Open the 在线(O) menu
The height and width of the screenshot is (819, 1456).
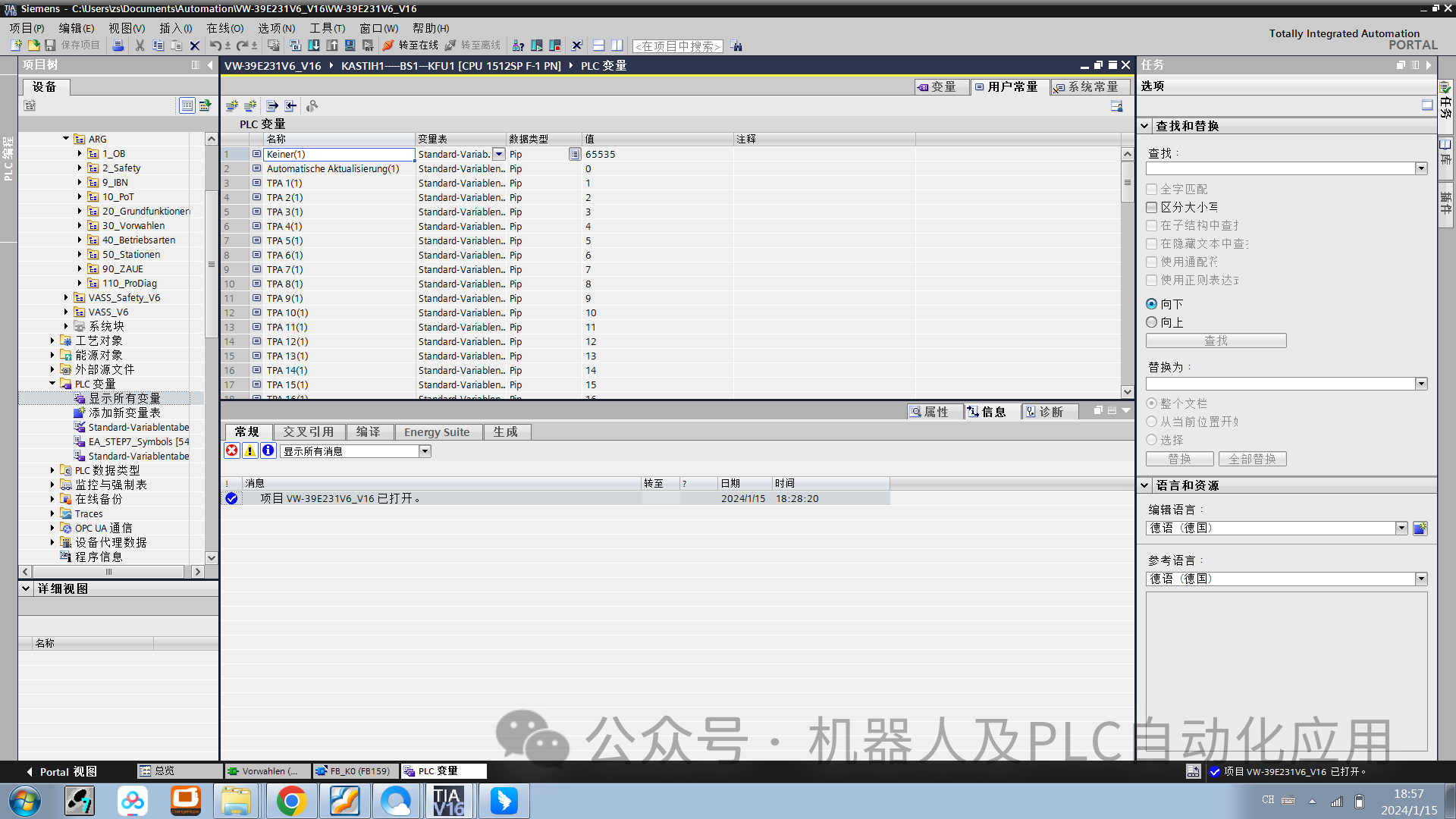point(224,28)
